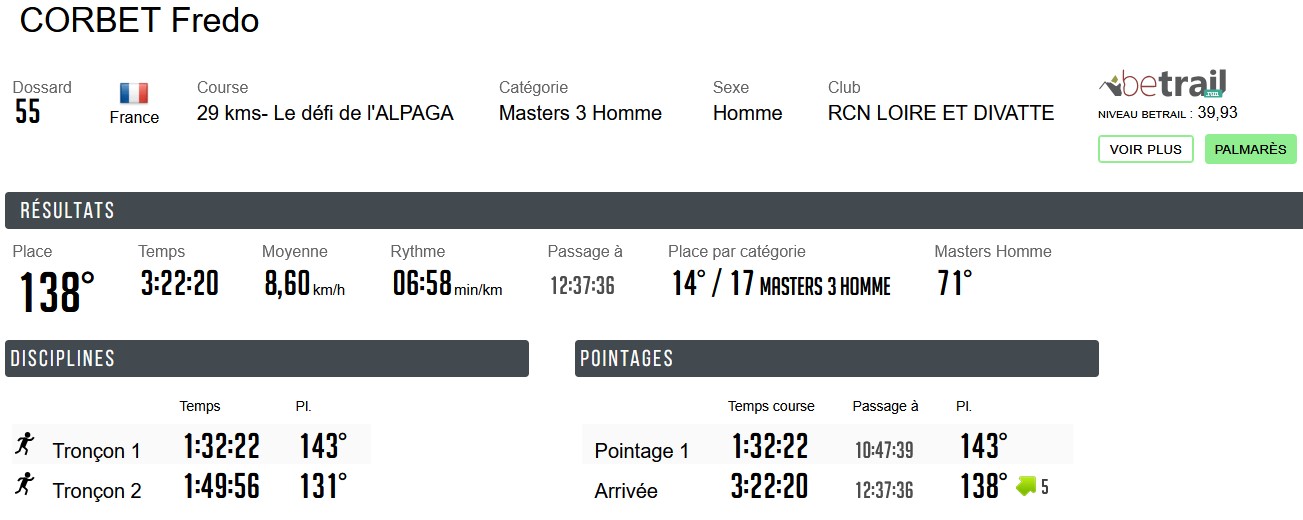
Task: Click the runner icon beside Tronçon 2
Action: [x=25, y=485]
